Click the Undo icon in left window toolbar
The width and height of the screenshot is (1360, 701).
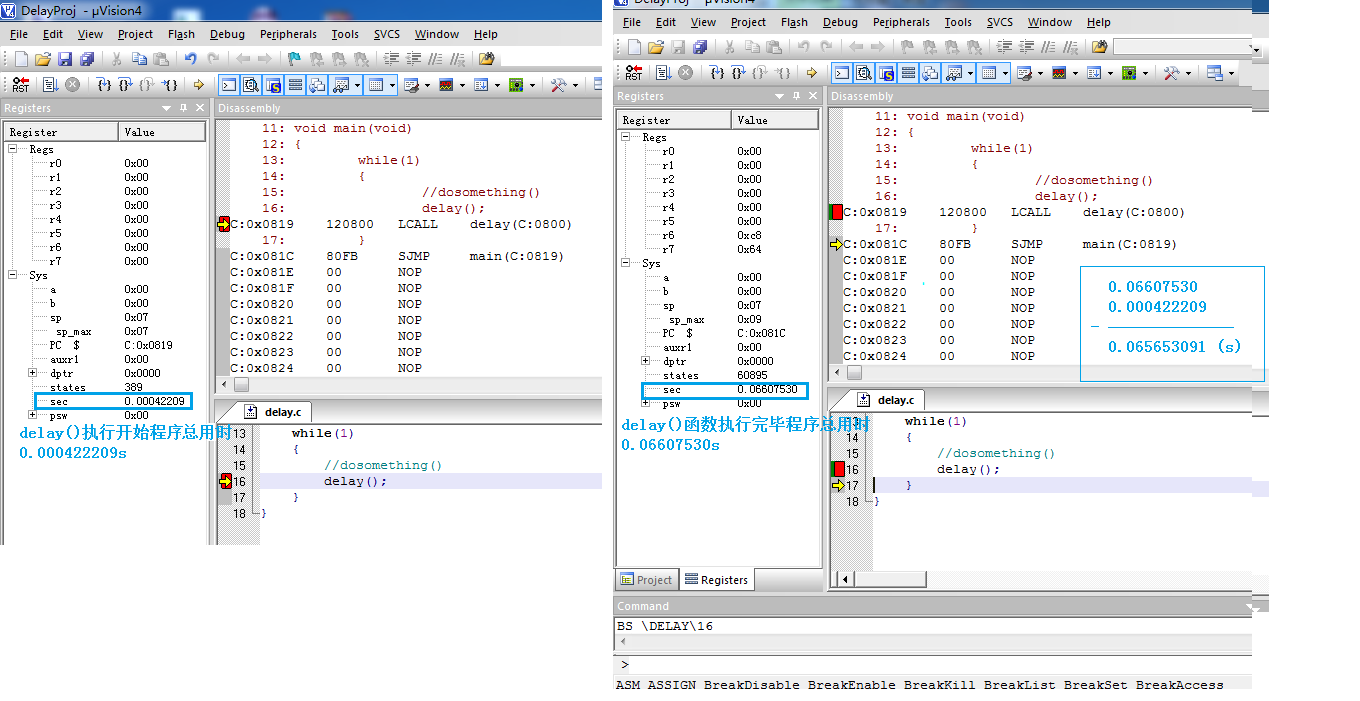click(190, 59)
